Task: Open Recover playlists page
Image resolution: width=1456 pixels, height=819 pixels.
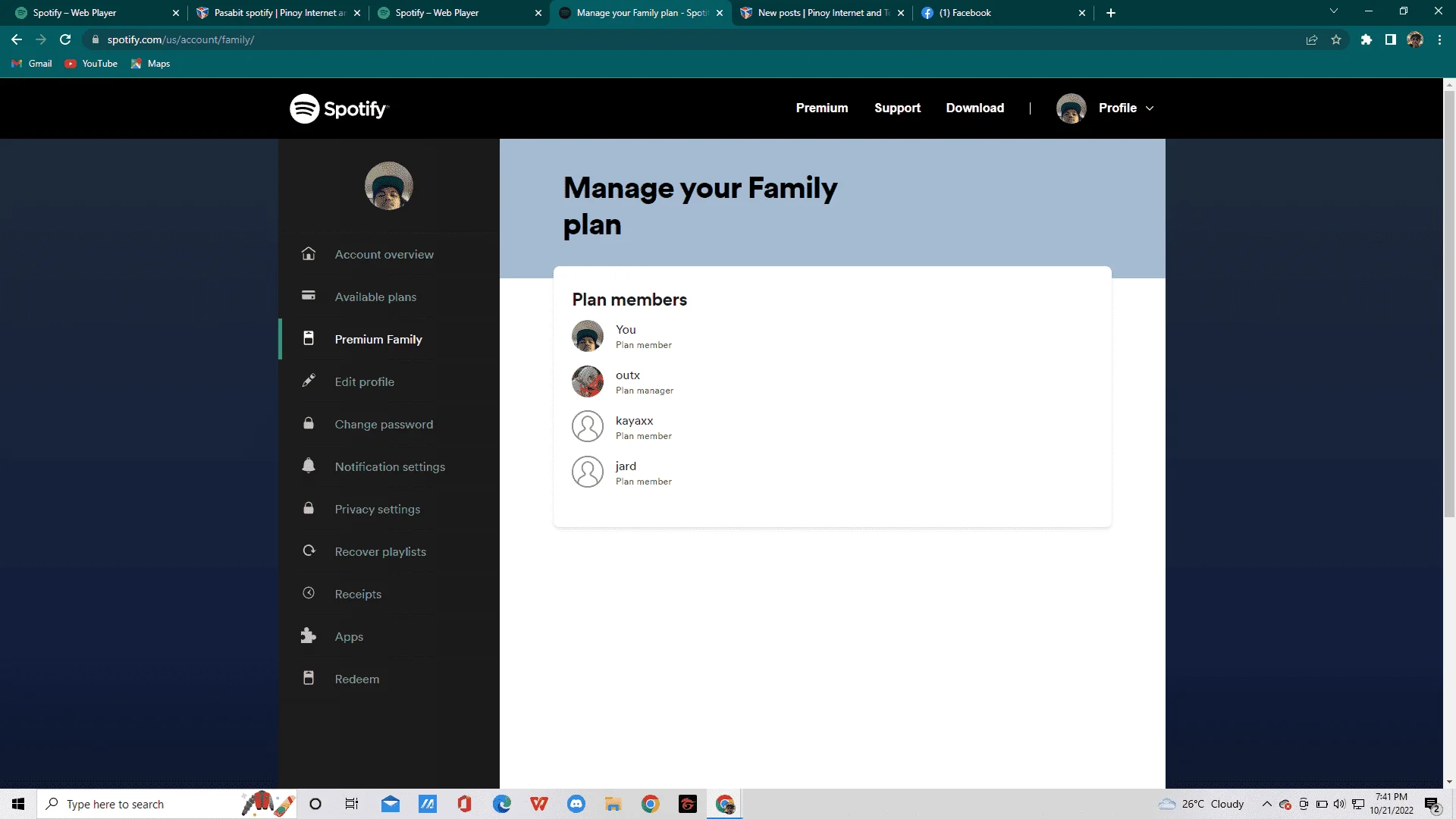Action: pyautogui.click(x=381, y=551)
